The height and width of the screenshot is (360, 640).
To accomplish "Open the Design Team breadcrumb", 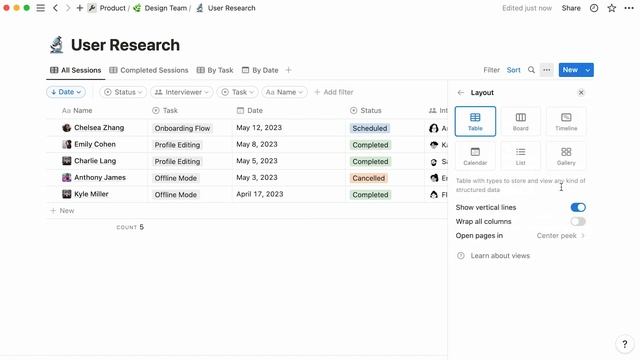I will [160, 8].
